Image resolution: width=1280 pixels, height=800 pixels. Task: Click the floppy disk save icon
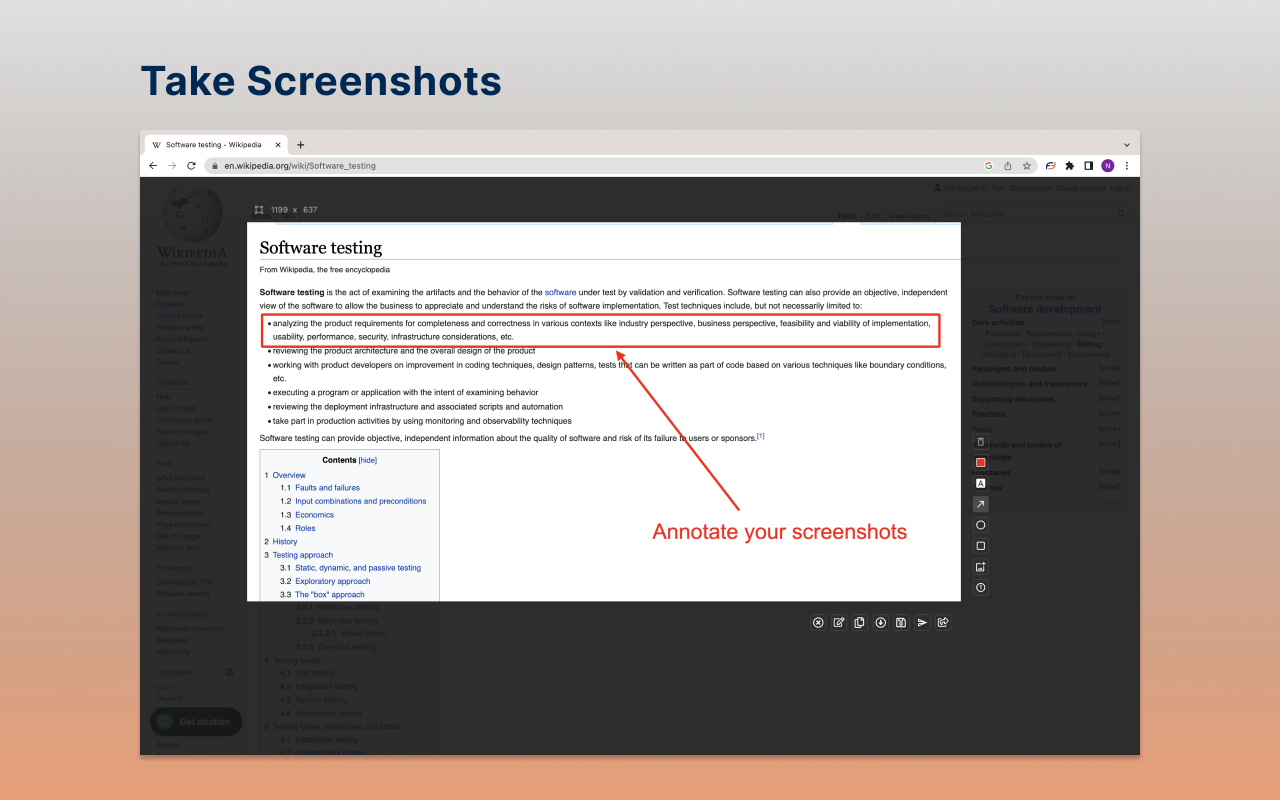[x=901, y=622]
